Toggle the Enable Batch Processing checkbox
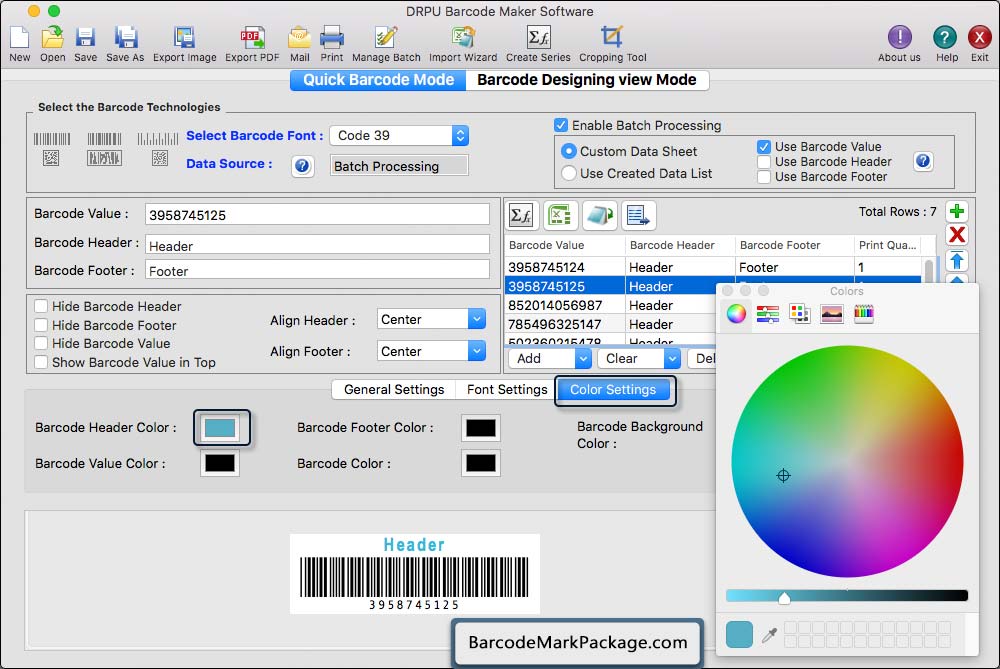1000x669 pixels. coord(561,126)
